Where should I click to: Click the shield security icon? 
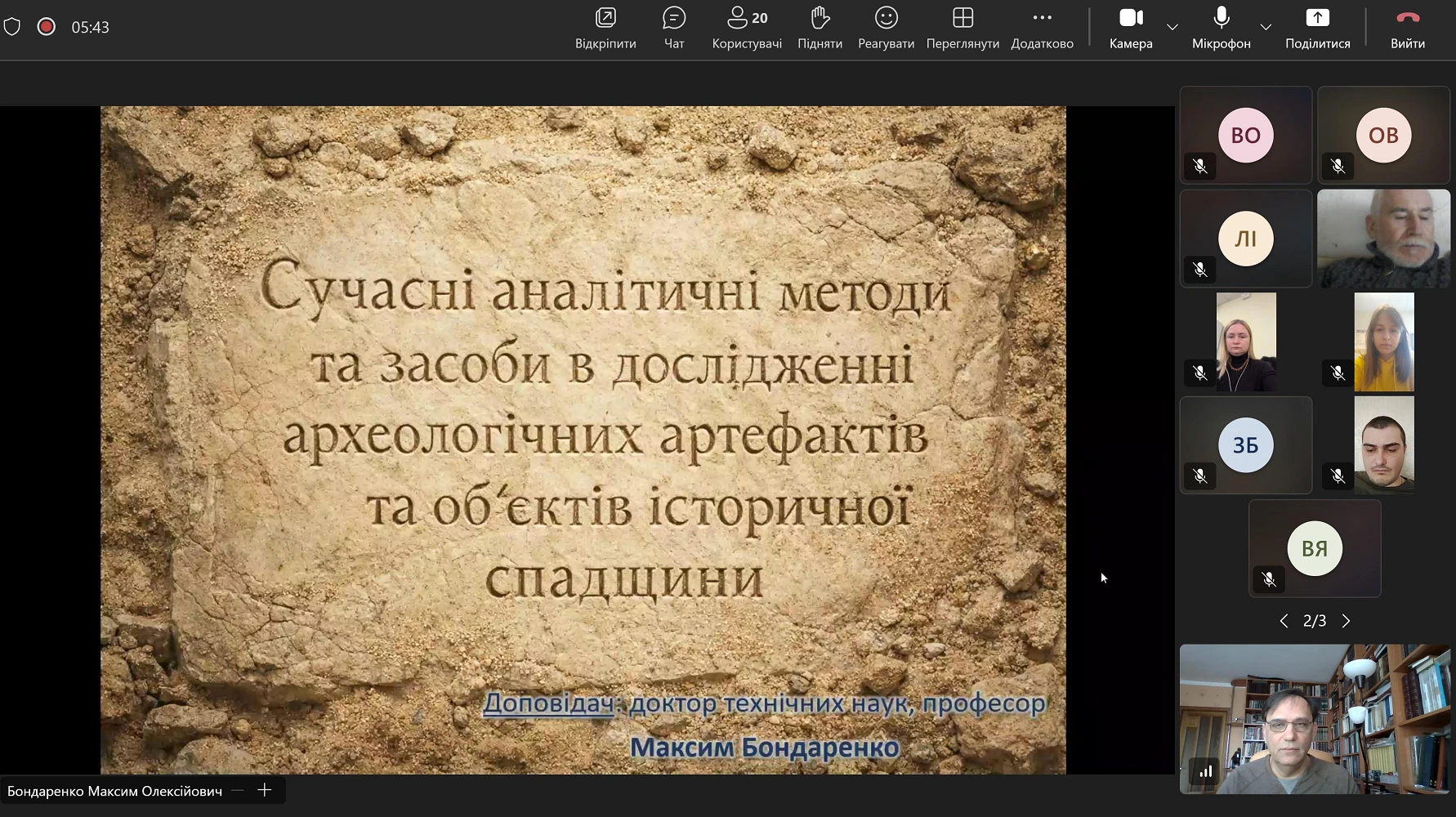point(12,27)
